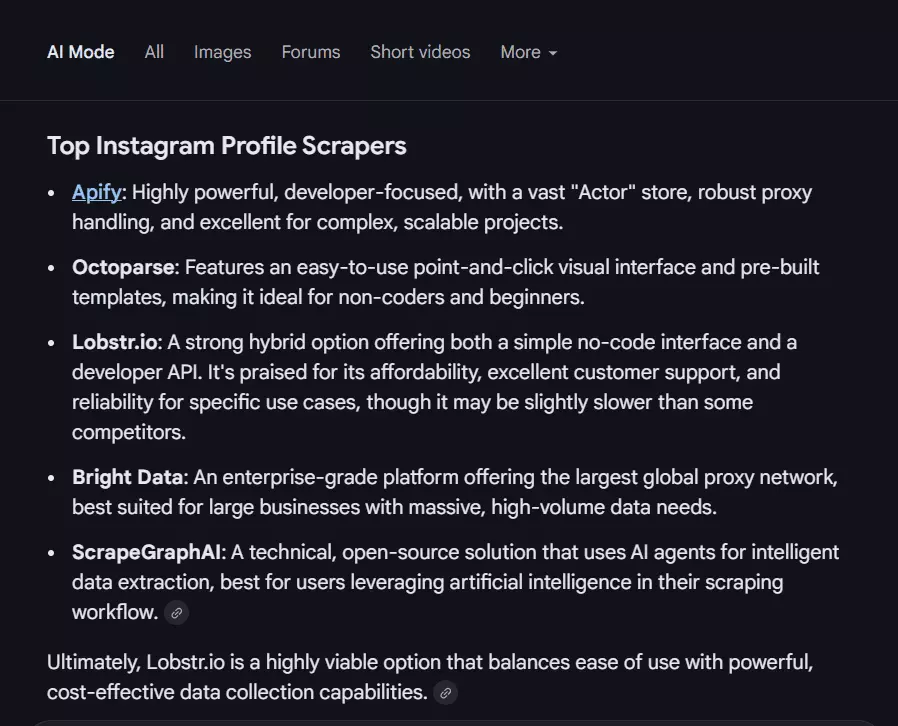Select the AI Mode tab
898x726 pixels.
point(80,52)
